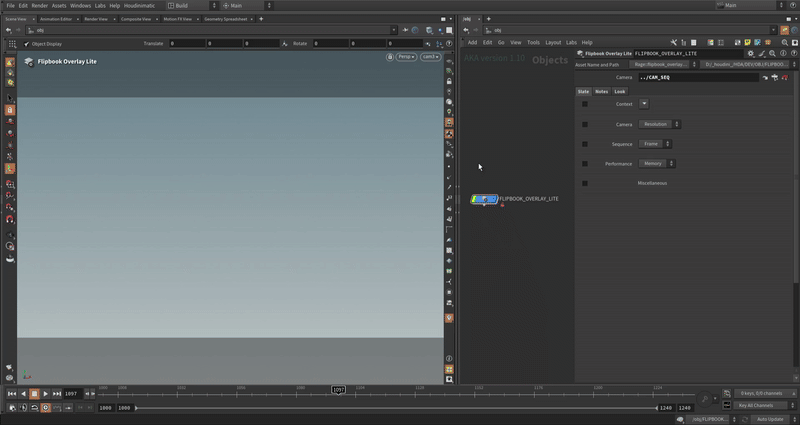Image resolution: width=800 pixels, height=425 pixels.
Task: Open the Layout menu in network editor
Action: [x=553, y=42]
